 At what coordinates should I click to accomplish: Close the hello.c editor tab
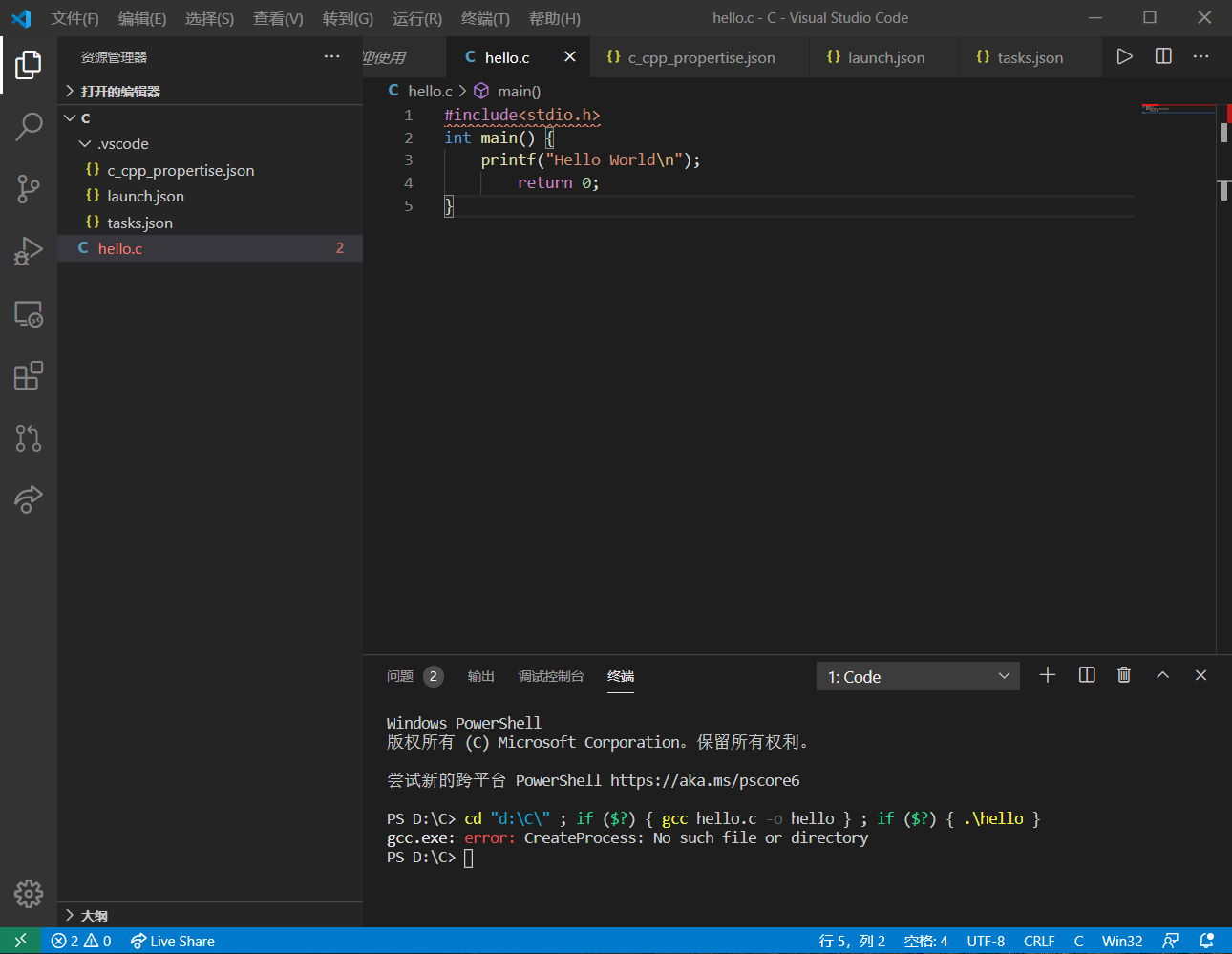point(570,56)
